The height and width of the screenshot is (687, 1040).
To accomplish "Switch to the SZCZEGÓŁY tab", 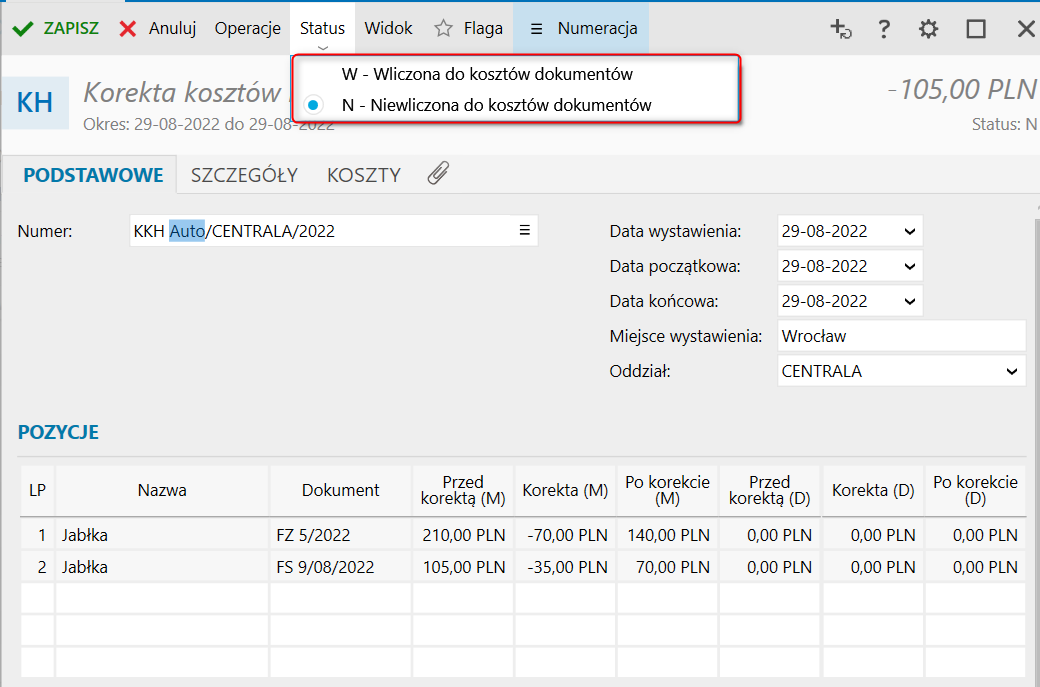I will click(x=244, y=175).
